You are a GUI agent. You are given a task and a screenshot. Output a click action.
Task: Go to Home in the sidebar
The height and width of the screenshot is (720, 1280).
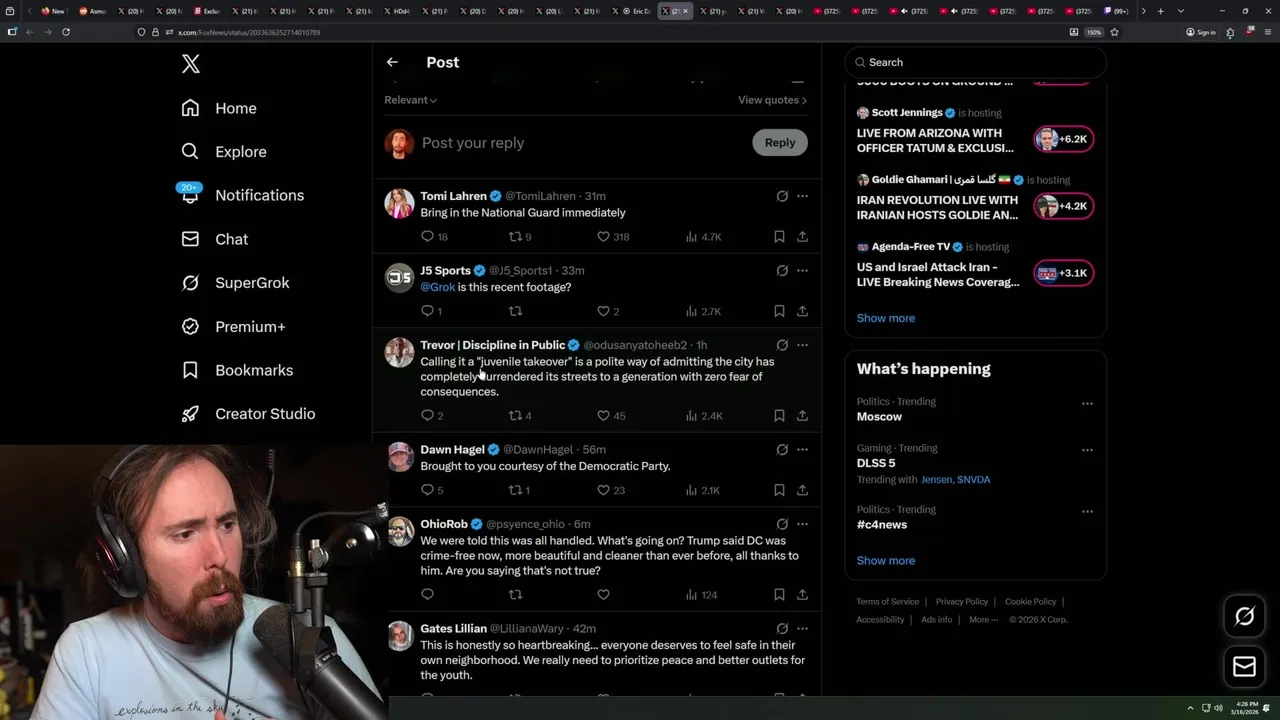[x=219, y=108]
